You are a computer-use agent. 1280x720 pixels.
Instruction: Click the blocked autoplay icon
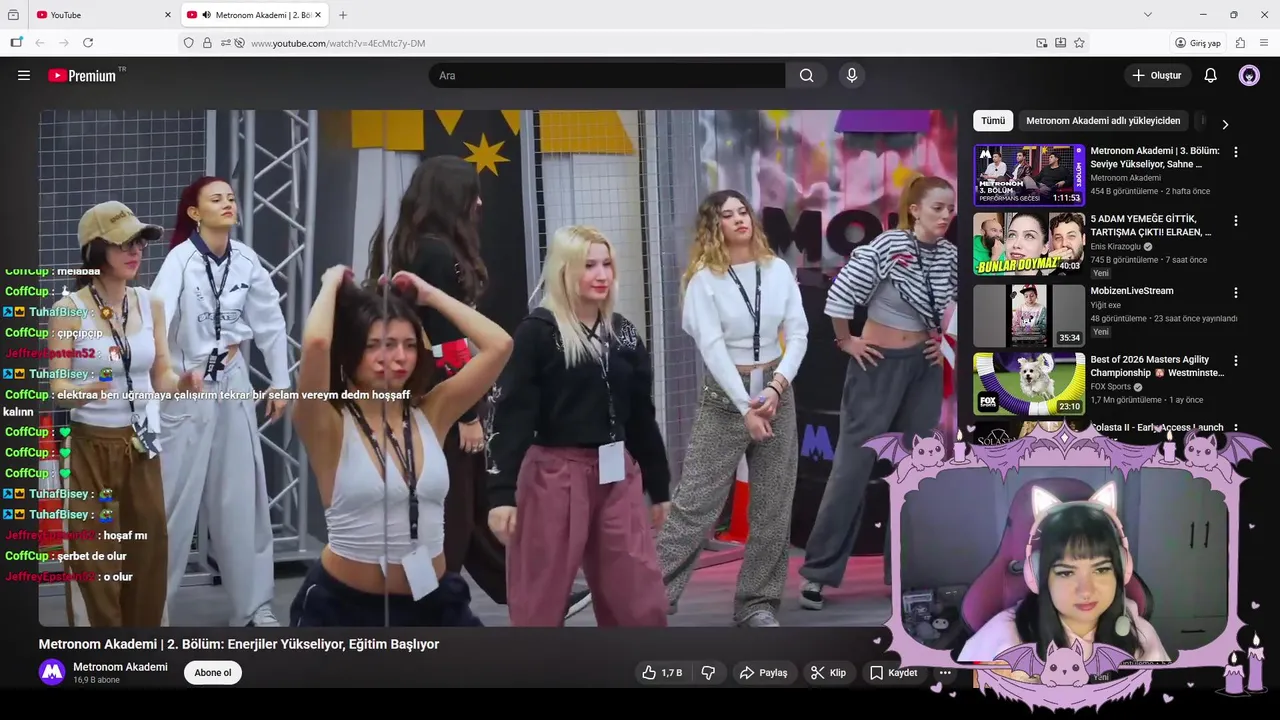coord(239,43)
